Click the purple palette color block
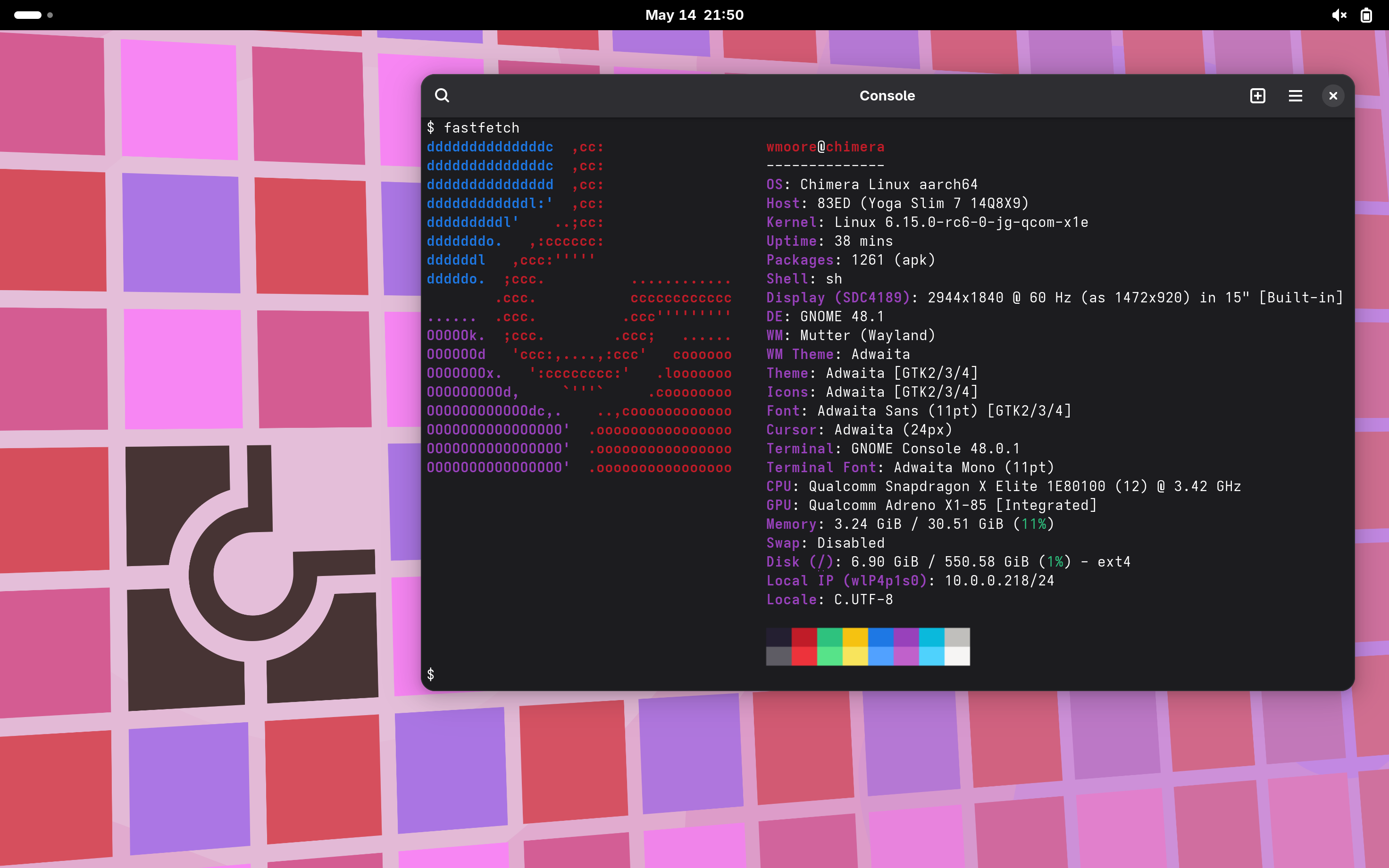 click(906, 637)
